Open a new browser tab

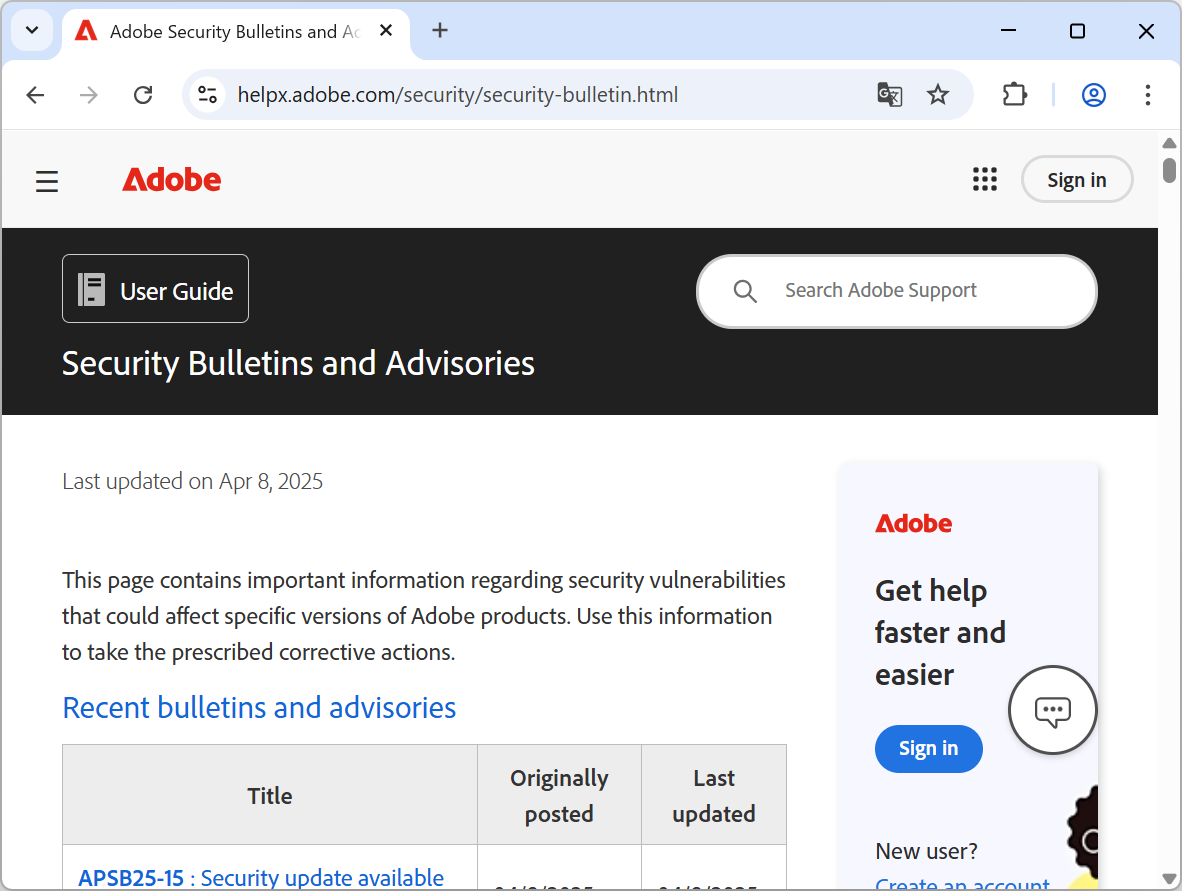point(440,31)
